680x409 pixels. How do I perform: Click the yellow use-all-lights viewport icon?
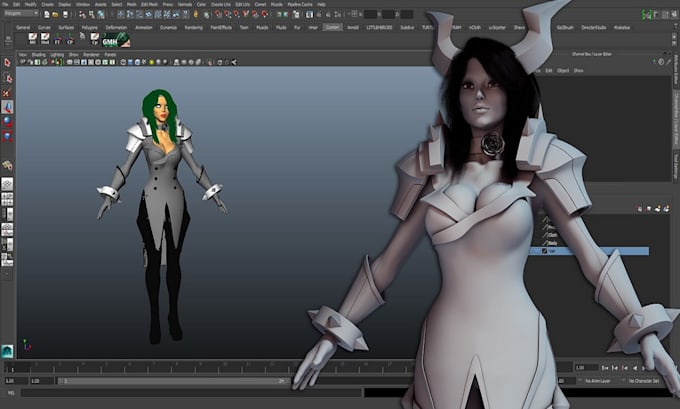point(151,62)
